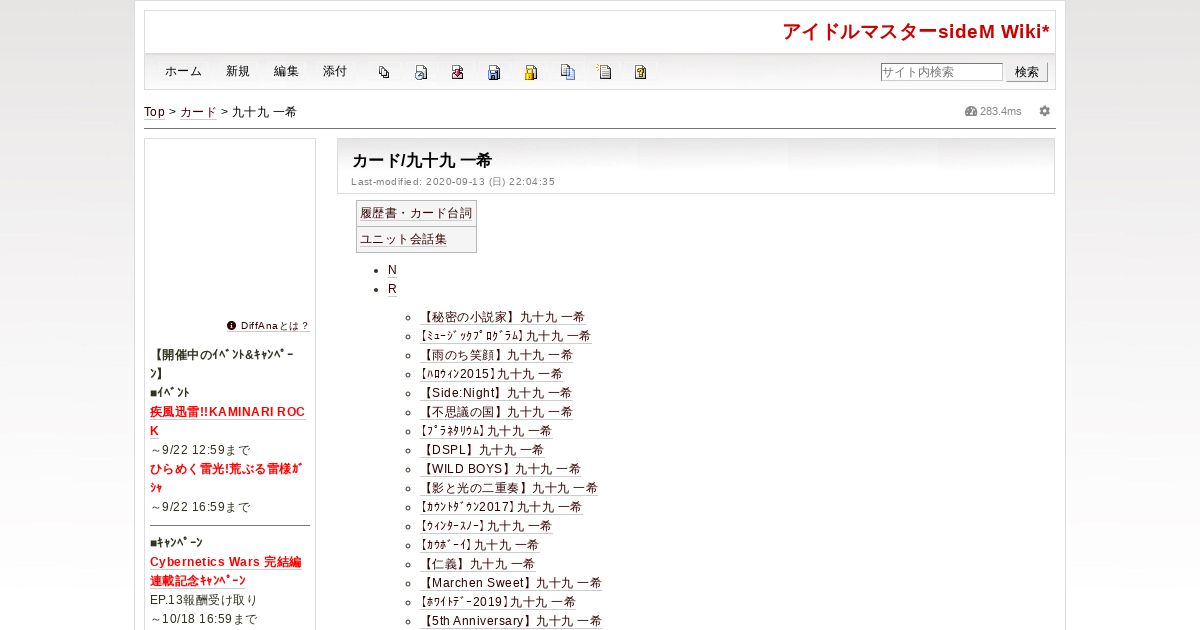Open the アイドルマスターsideM Wiki* title link
The width and height of the screenshot is (1200, 630).
915,32
